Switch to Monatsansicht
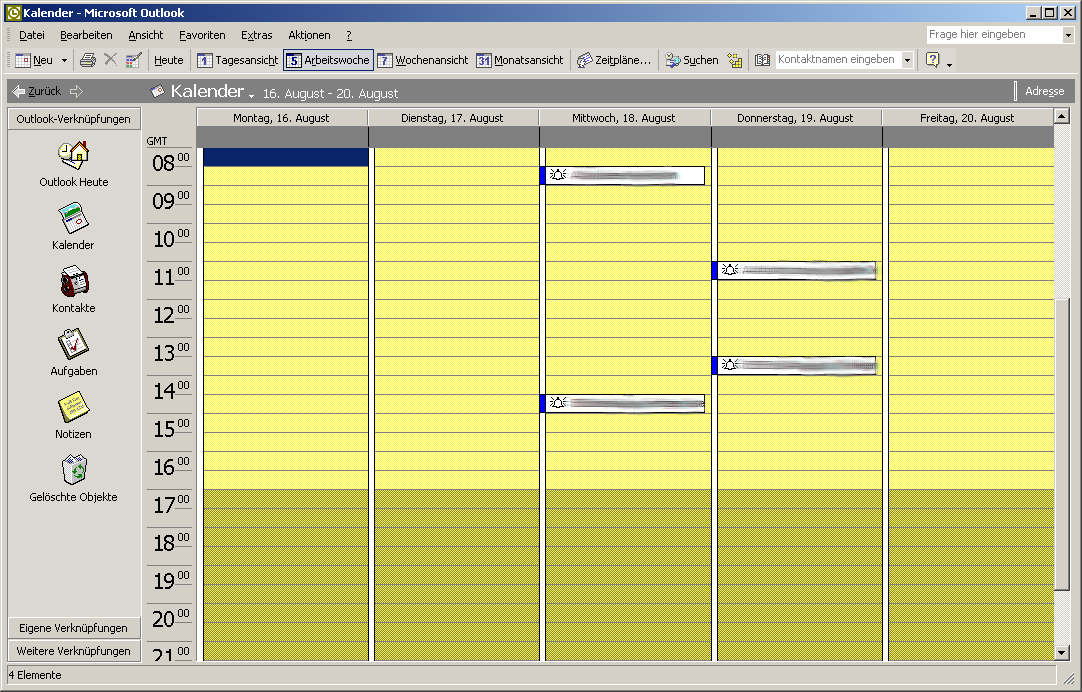1082x692 pixels. coord(520,60)
